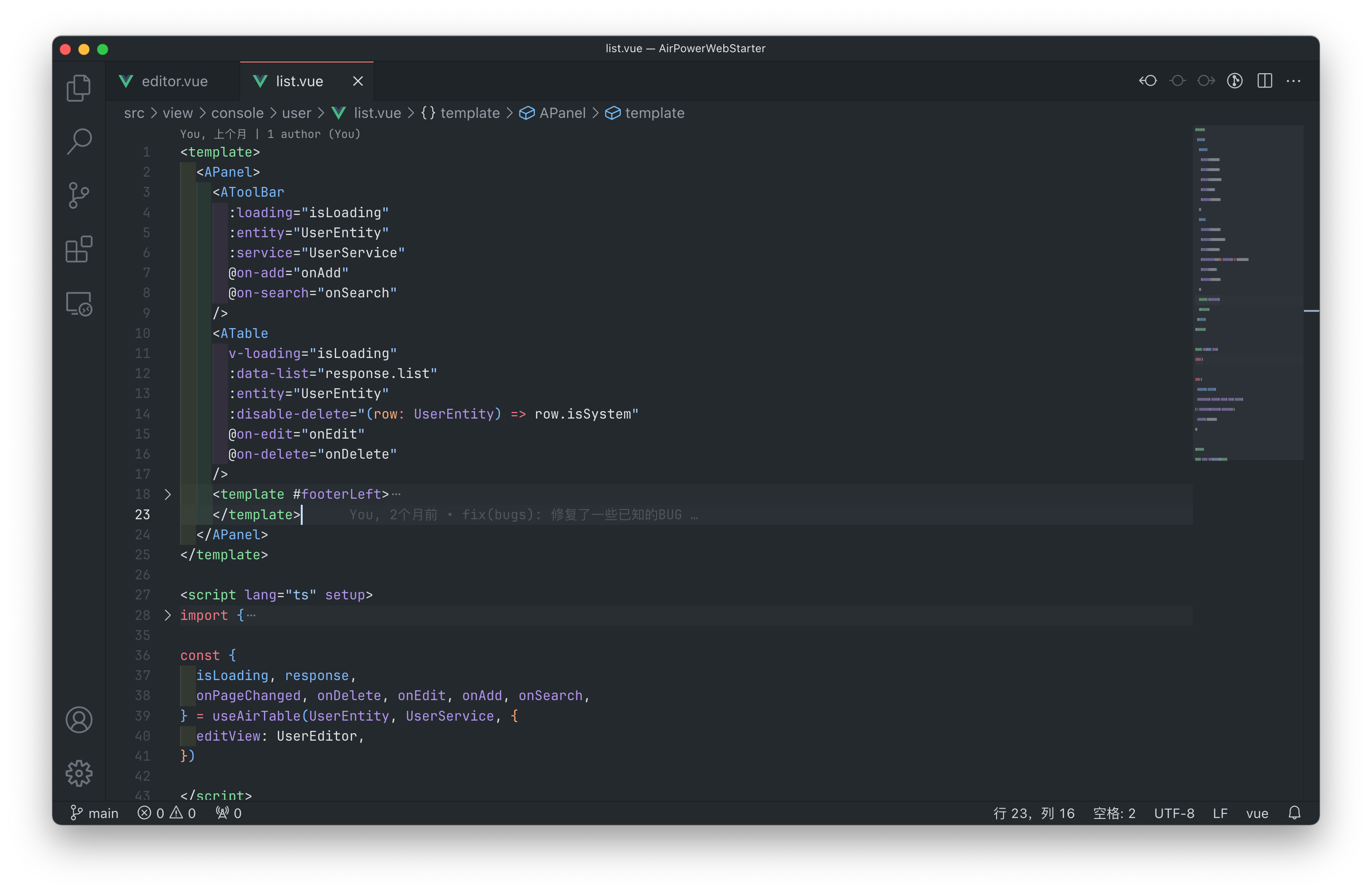The width and height of the screenshot is (1372, 894).
Task: Open the Remote Explorer view
Action: (x=79, y=303)
